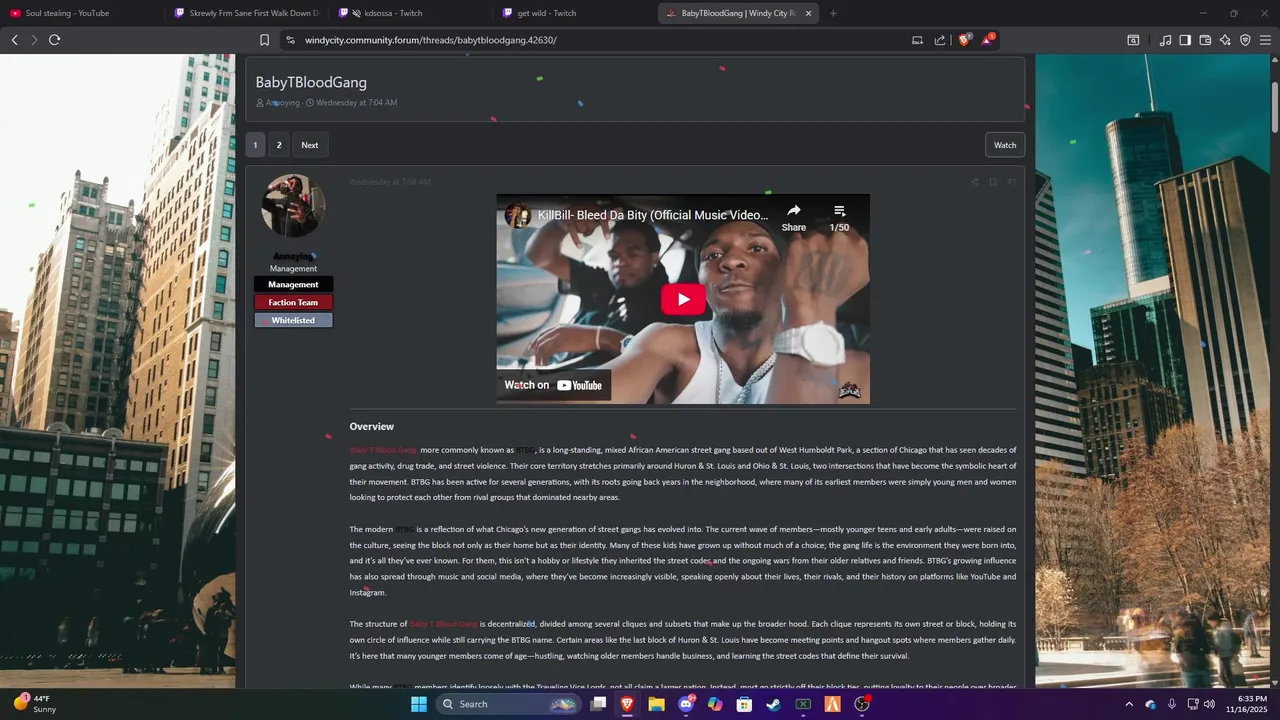Open the browser hamburger main menu
The image size is (1280, 720).
coord(1265,40)
